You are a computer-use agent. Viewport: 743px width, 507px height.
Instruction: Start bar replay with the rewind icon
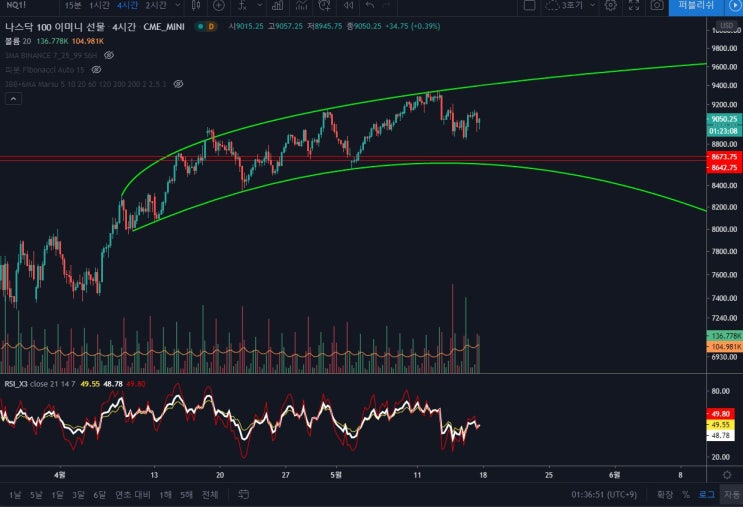coord(349,5)
